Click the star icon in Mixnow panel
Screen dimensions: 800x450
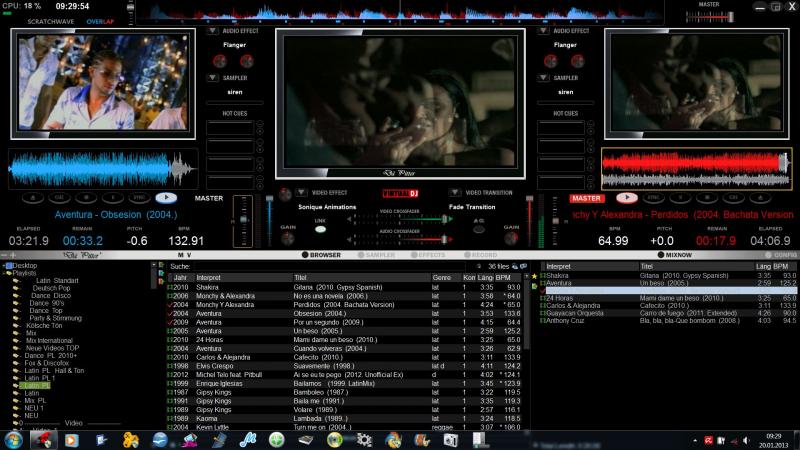534,276
